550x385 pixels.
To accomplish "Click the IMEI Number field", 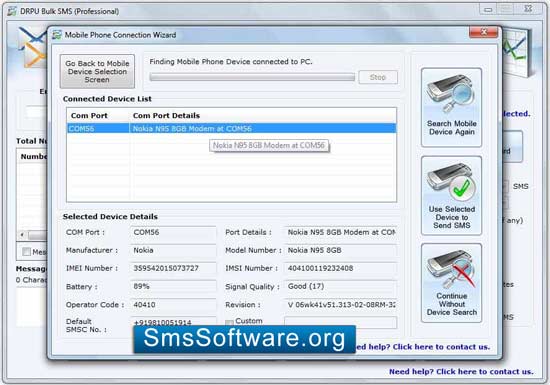I will tap(173, 268).
